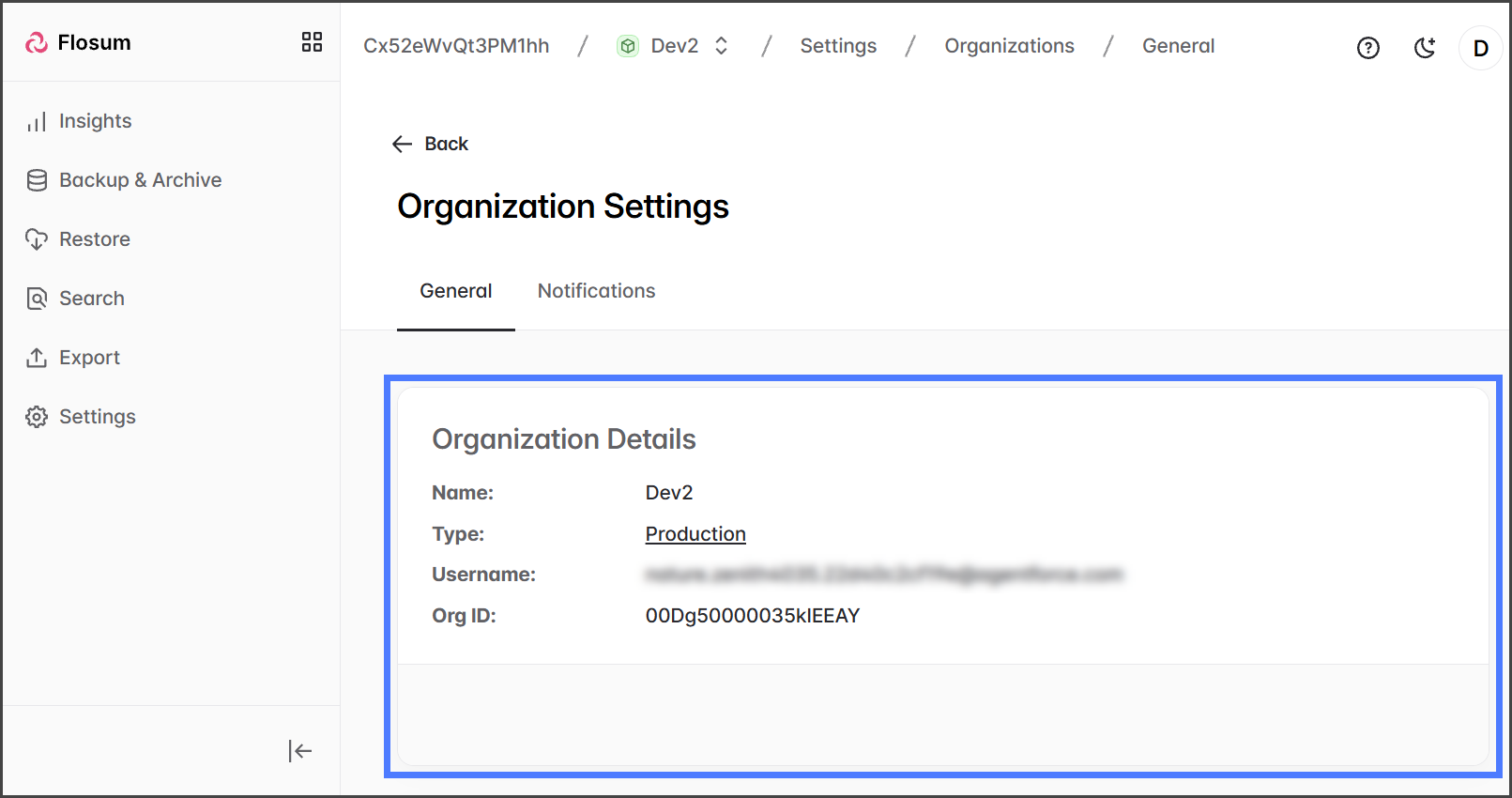Viewport: 1512px width, 798px height.
Task: Open Settings in the sidebar
Action: point(97,417)
